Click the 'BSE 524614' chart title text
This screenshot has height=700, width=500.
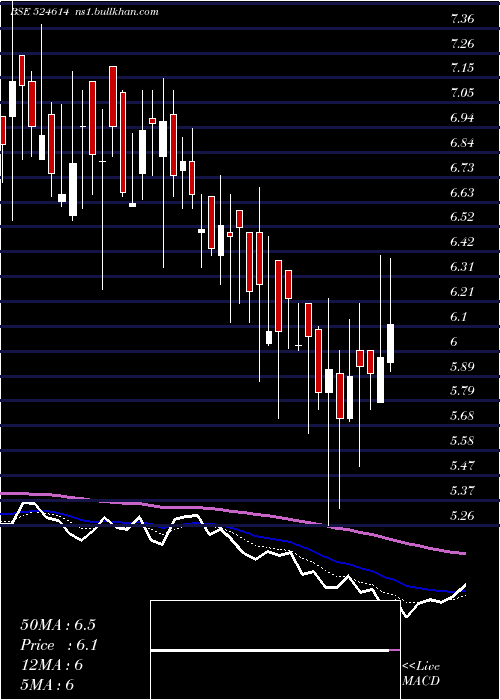39,12
